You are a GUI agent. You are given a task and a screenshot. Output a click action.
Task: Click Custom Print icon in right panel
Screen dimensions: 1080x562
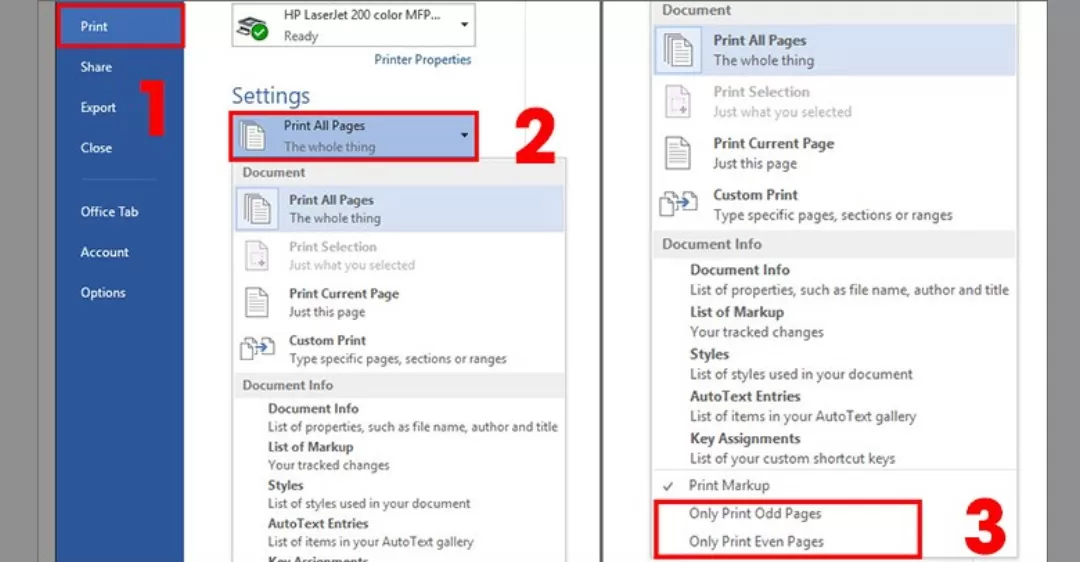[x=678, y=205]
